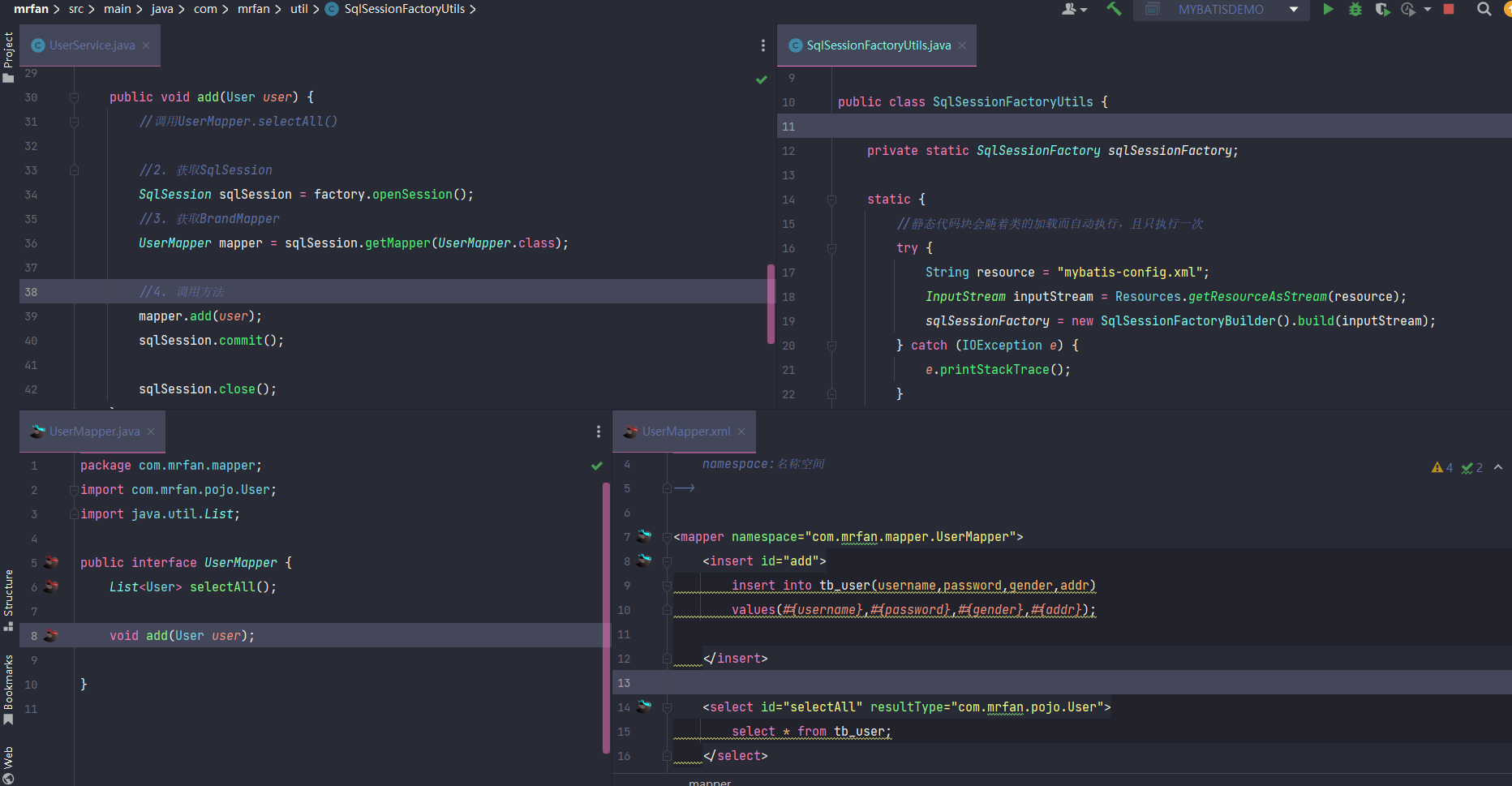The height and width of the screenshot is (786, 1512).
Task: Click the printStackTrace() call on line 21
Action: (1004, 370)
